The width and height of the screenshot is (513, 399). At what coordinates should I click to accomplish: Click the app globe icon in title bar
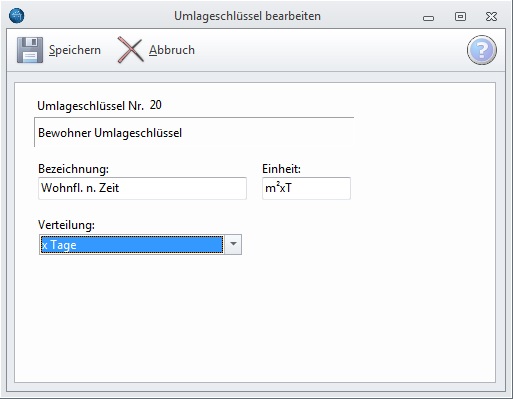coord(17,16)
